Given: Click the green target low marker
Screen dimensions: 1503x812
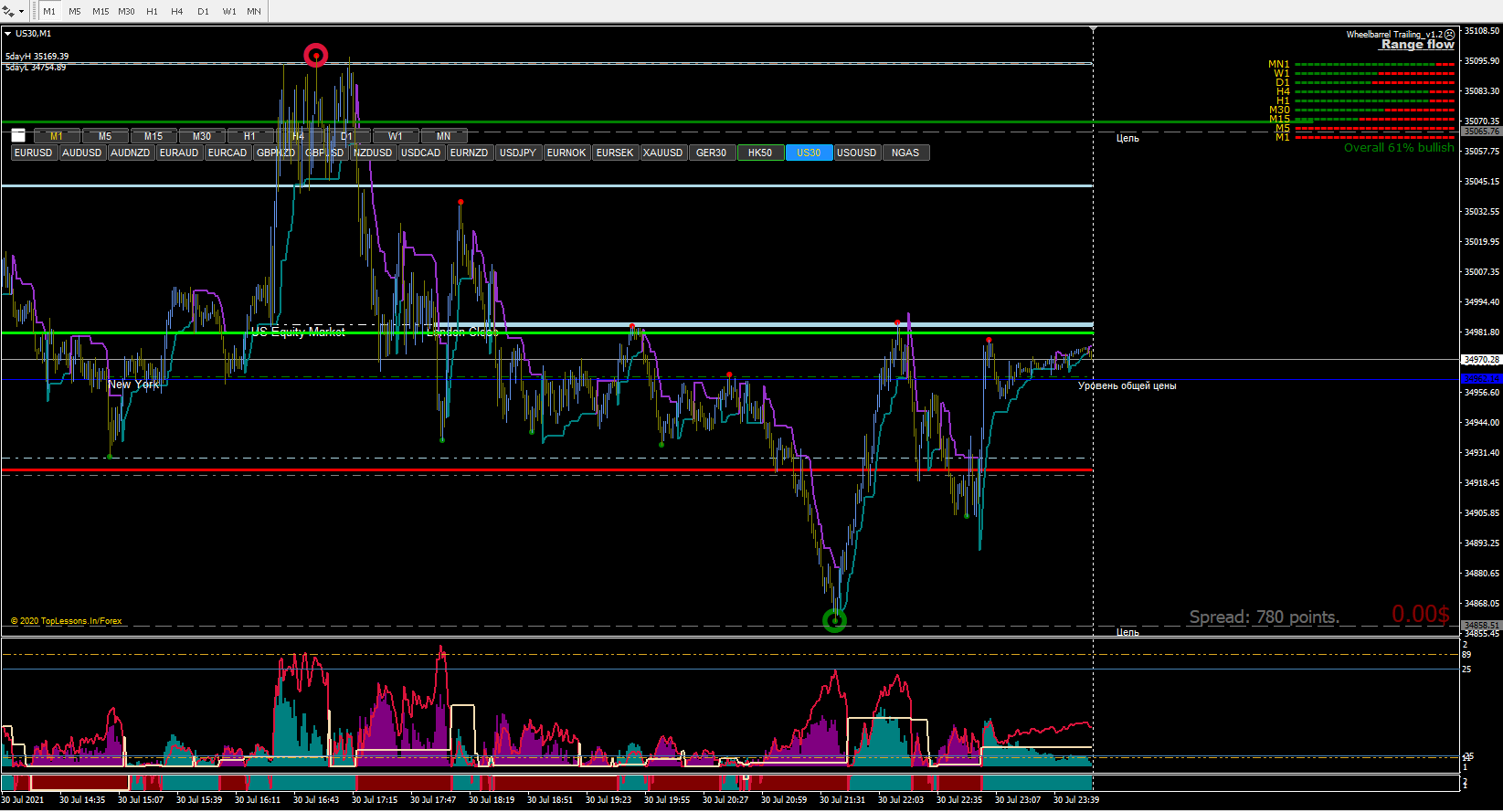Looking at the screenshot, I should click(x=835, y=621).
